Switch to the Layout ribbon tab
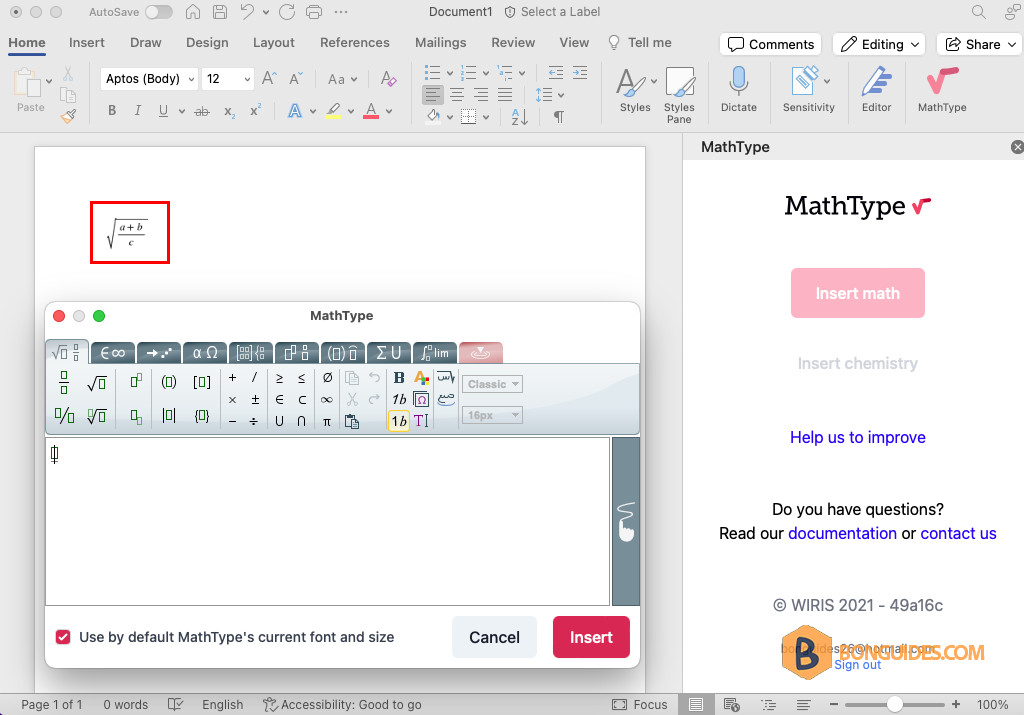The width and height of the screenshot is (1024, 715). tap(274, 42)
